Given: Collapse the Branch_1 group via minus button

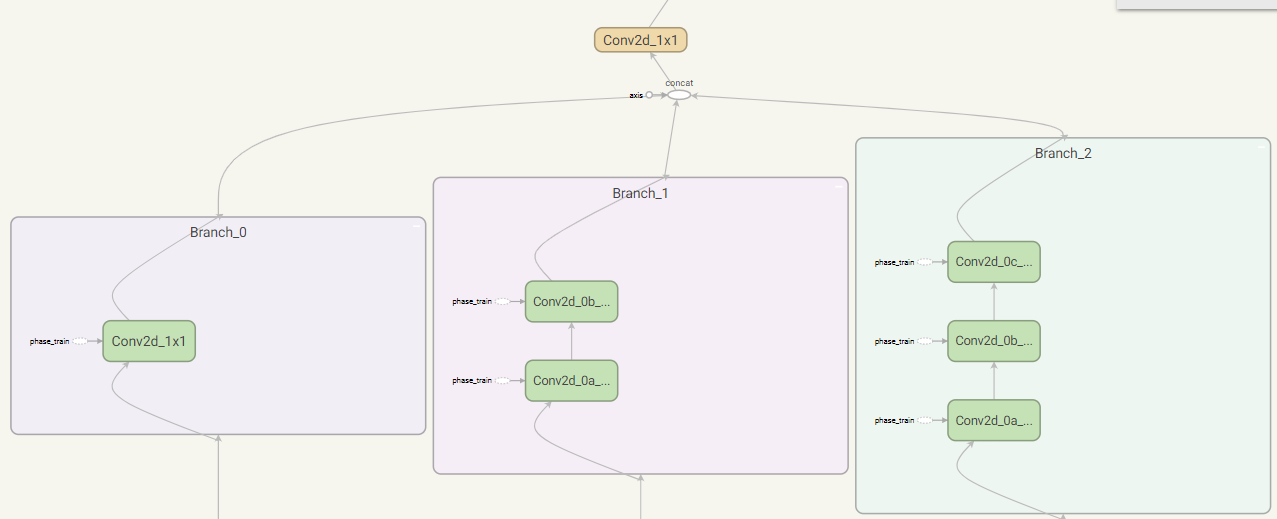Looking at the screenshot, I should point(839,186).
